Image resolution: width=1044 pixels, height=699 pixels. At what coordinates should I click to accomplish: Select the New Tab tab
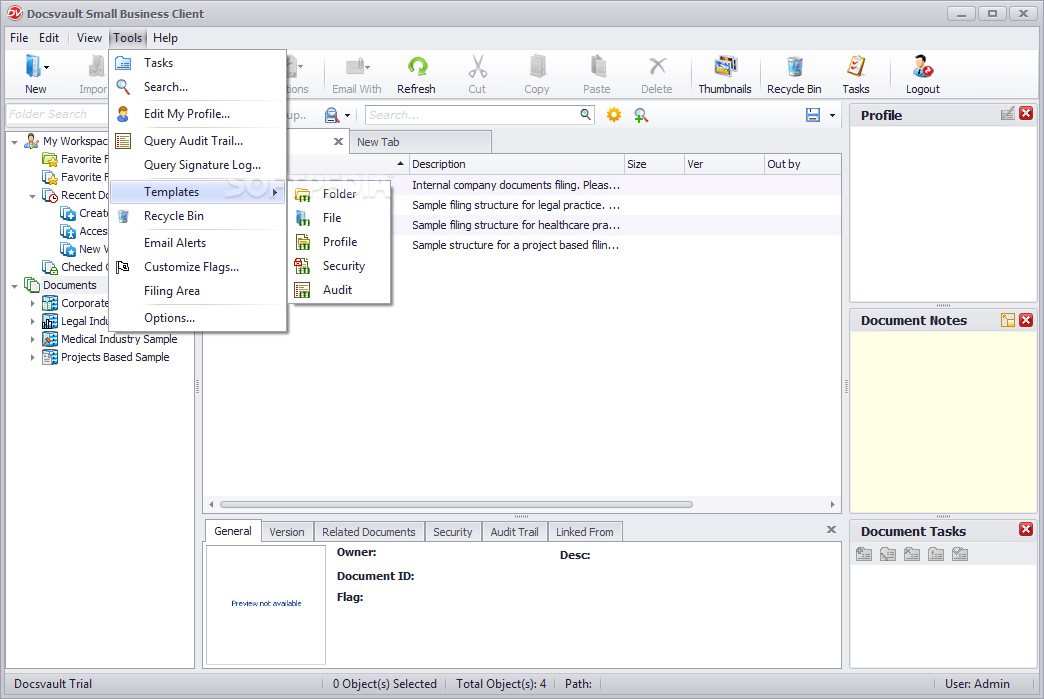[x=421, y=142]
